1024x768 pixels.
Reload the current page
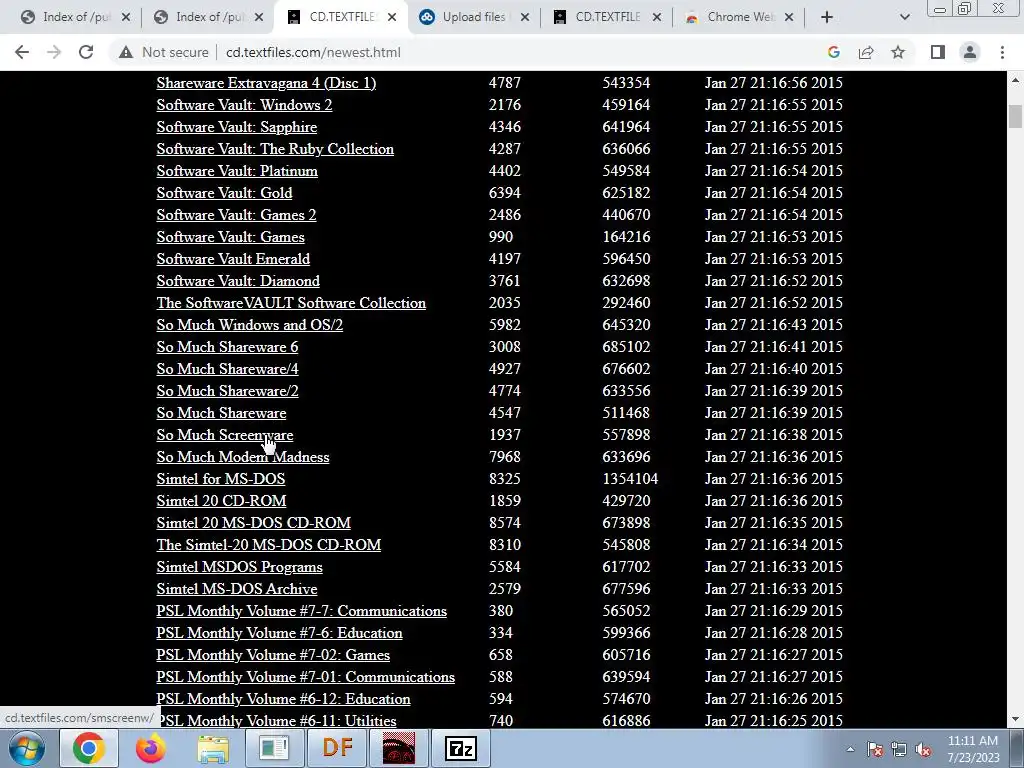pos(86,52)
